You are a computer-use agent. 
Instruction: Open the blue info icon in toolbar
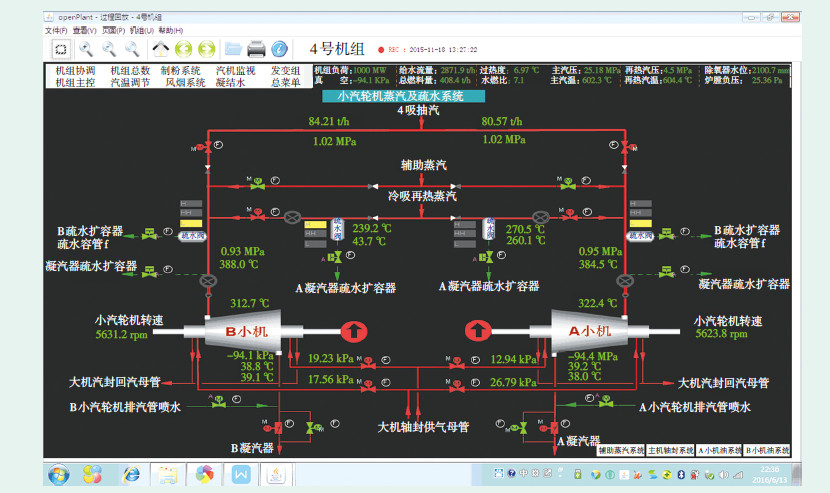tap(280, 48)
